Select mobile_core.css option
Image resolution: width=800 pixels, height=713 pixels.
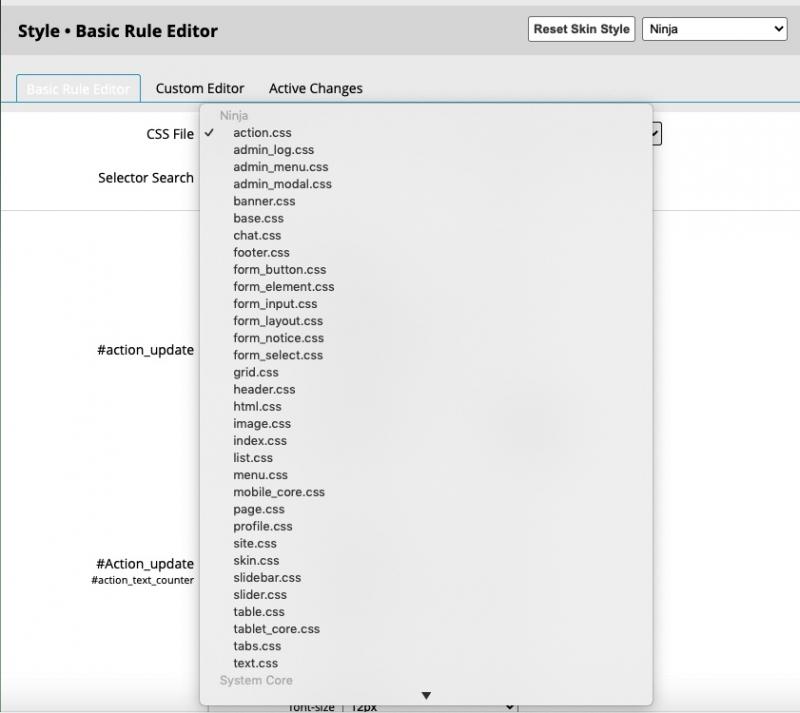(279, 492)
